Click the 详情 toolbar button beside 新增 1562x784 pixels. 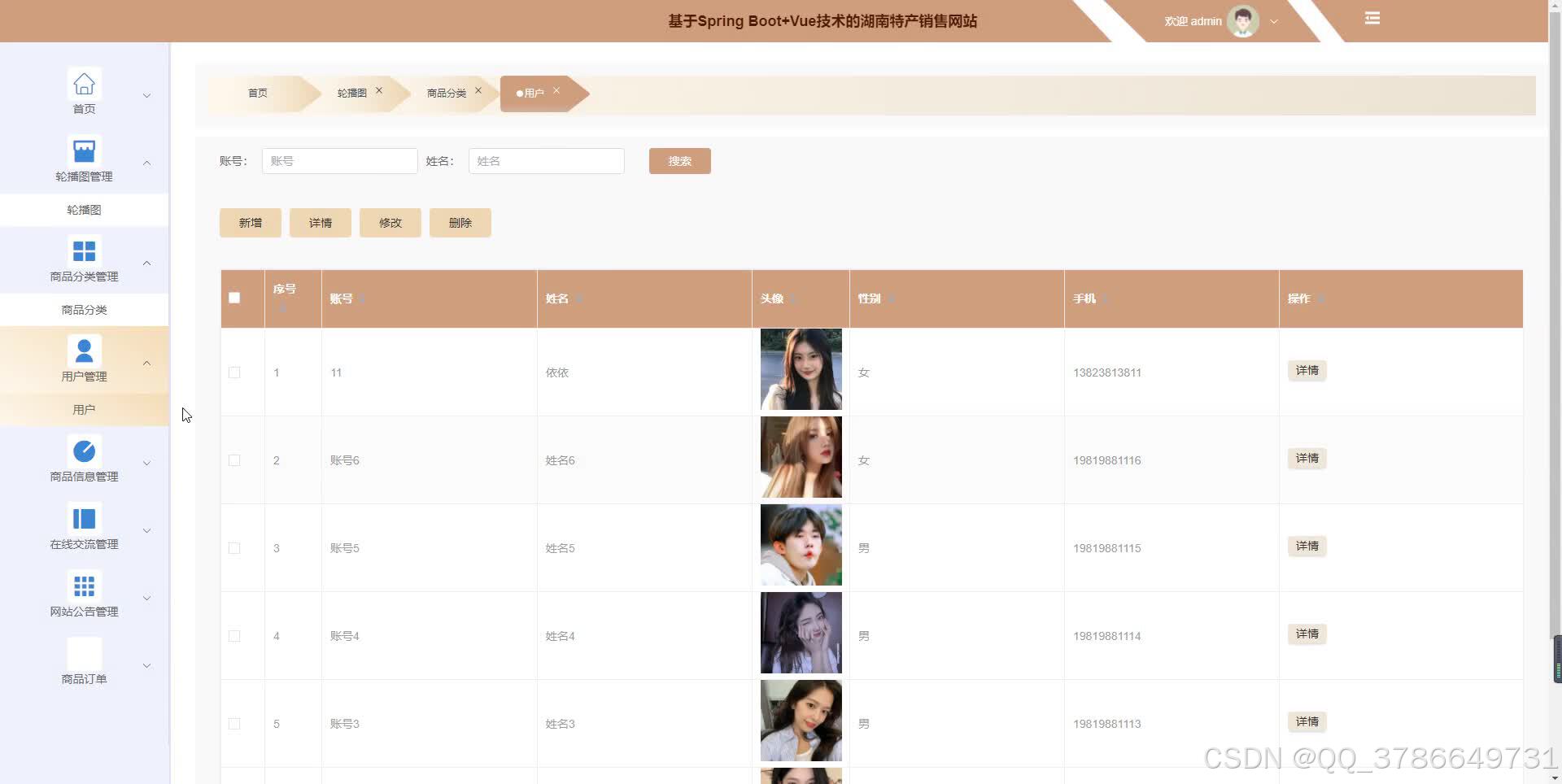click(320, 223)
